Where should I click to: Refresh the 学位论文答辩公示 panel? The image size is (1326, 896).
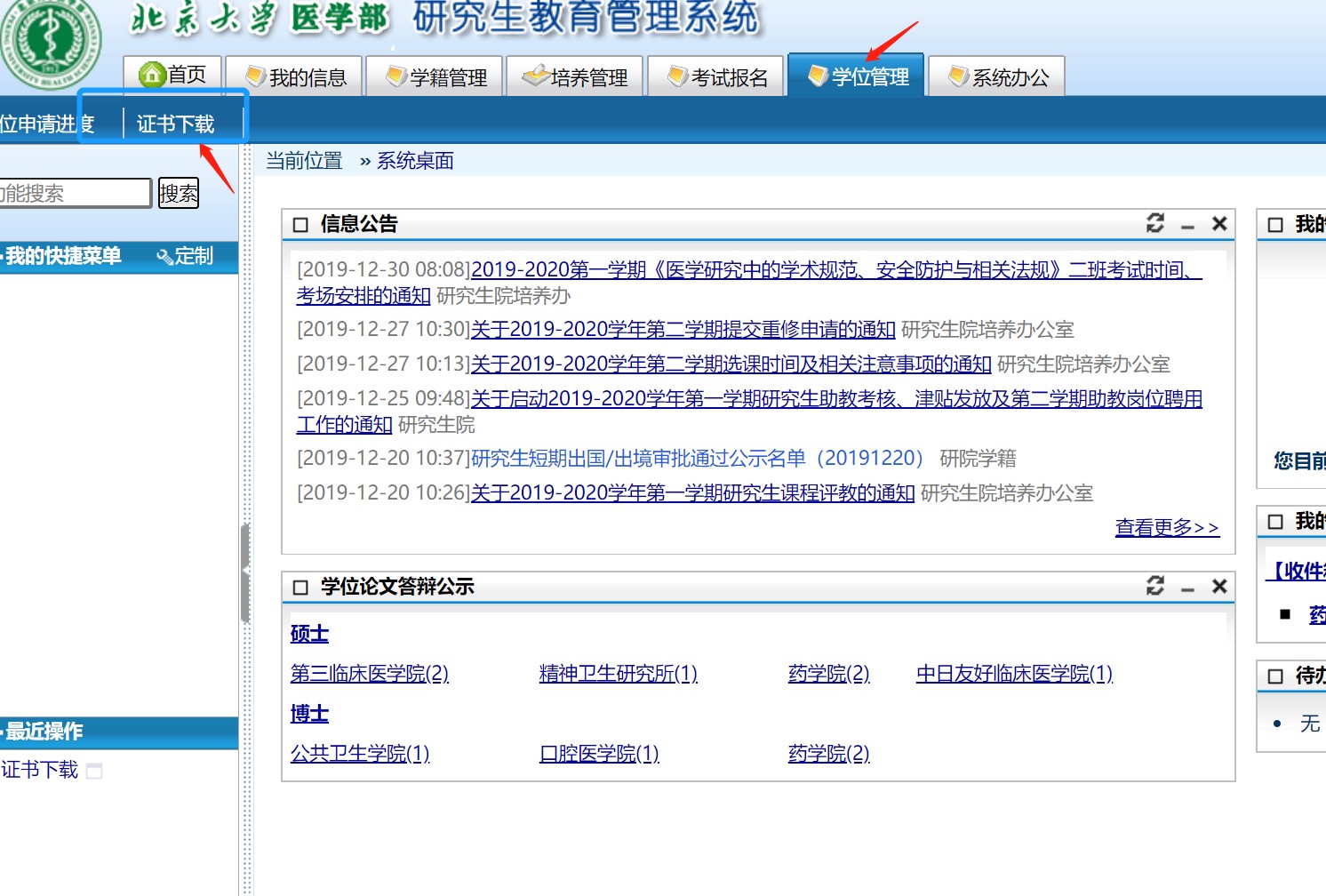coord(1155,585)
